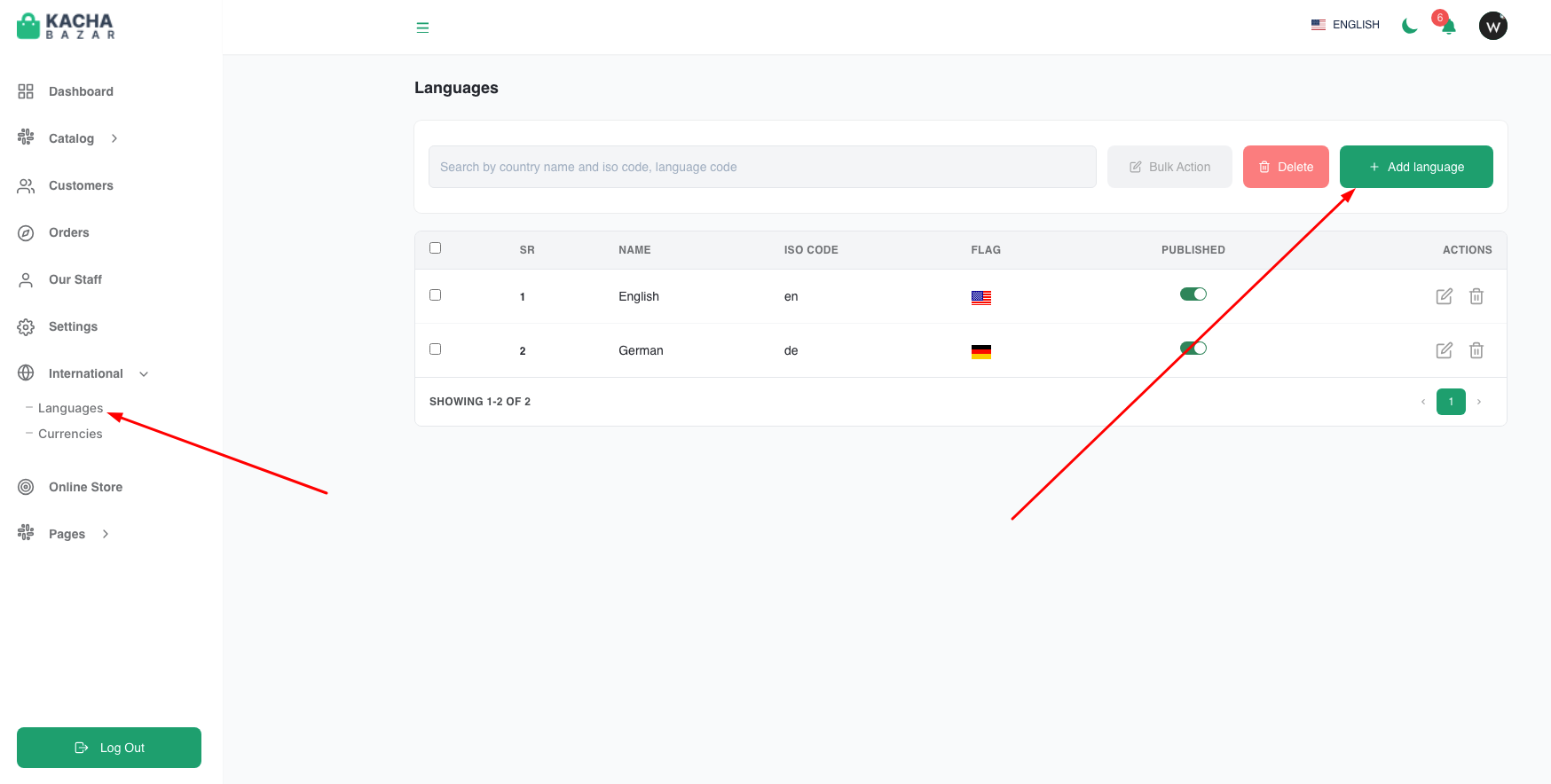Toggle the hamburger sidebar menu icon
This screenshot has height=784, width=1551.
pos(422,27)
